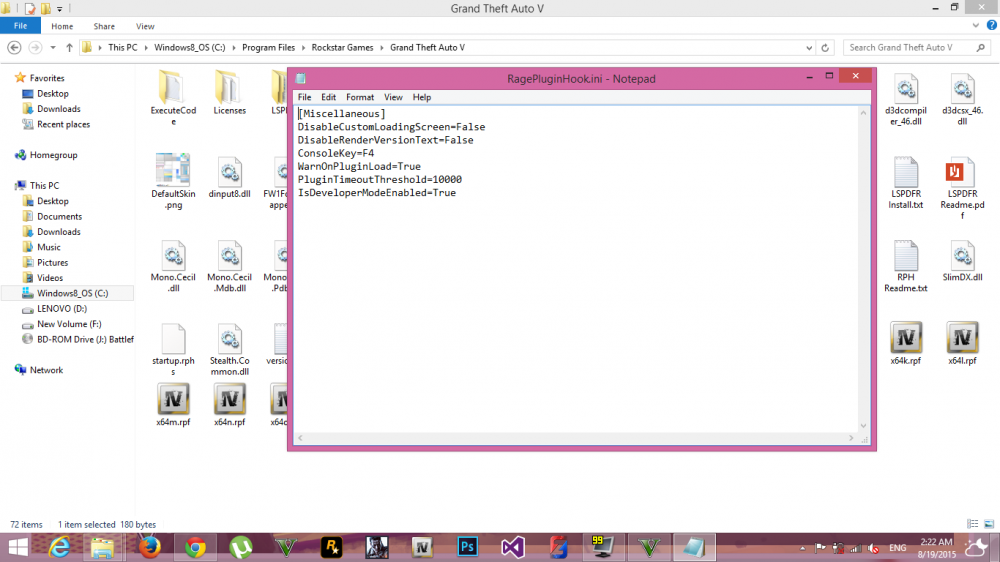Open Notepad Help menu
1000x562 pixels.
click(422, 97)
